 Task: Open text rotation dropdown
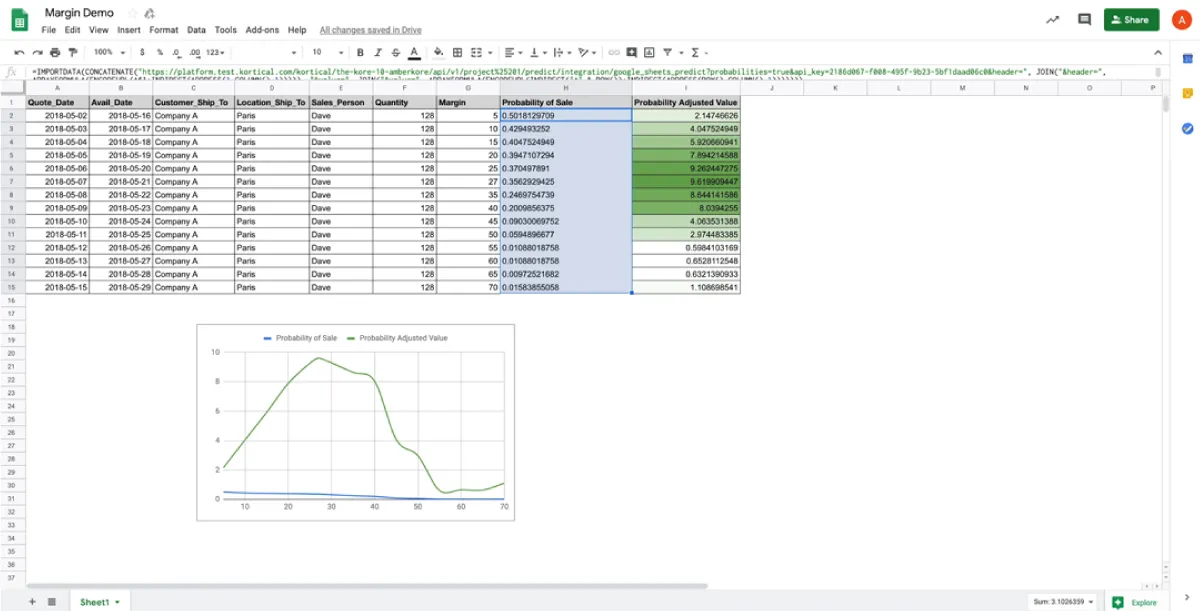point(587,52)
